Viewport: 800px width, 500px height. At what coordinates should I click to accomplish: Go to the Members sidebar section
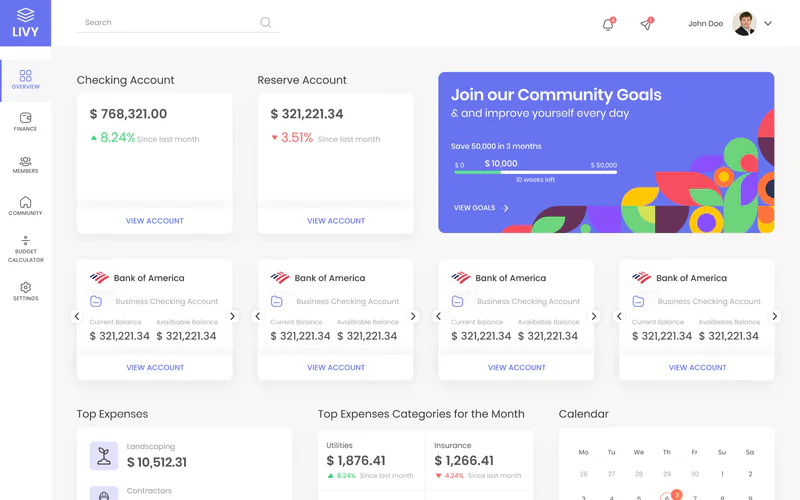pos(26,165)
